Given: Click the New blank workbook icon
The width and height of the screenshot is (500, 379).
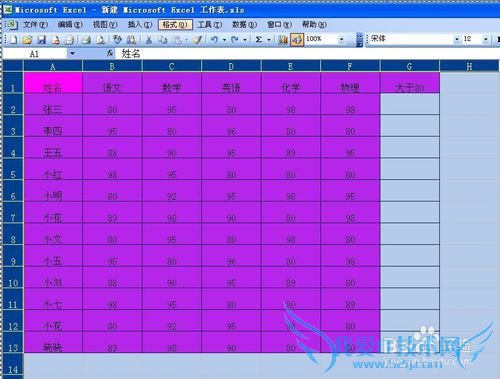Looking at the screenshot, I should pyautogui.click(x=13, y=40).
